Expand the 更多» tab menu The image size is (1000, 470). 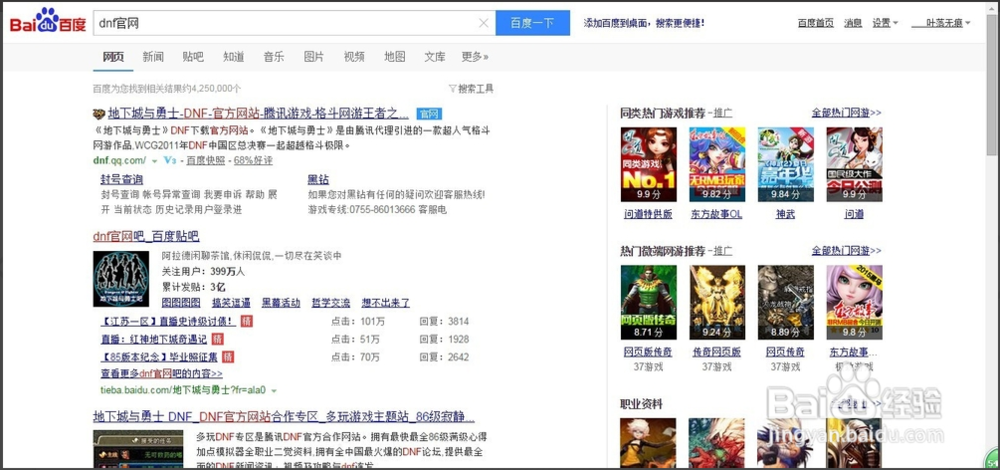pyautogui.click(x=475, y=57)
